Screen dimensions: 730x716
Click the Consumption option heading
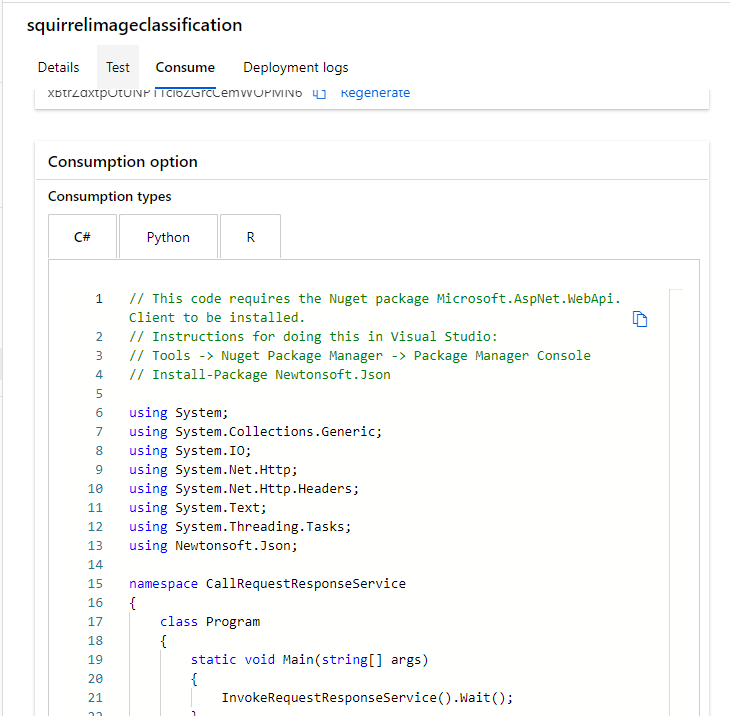123,162
